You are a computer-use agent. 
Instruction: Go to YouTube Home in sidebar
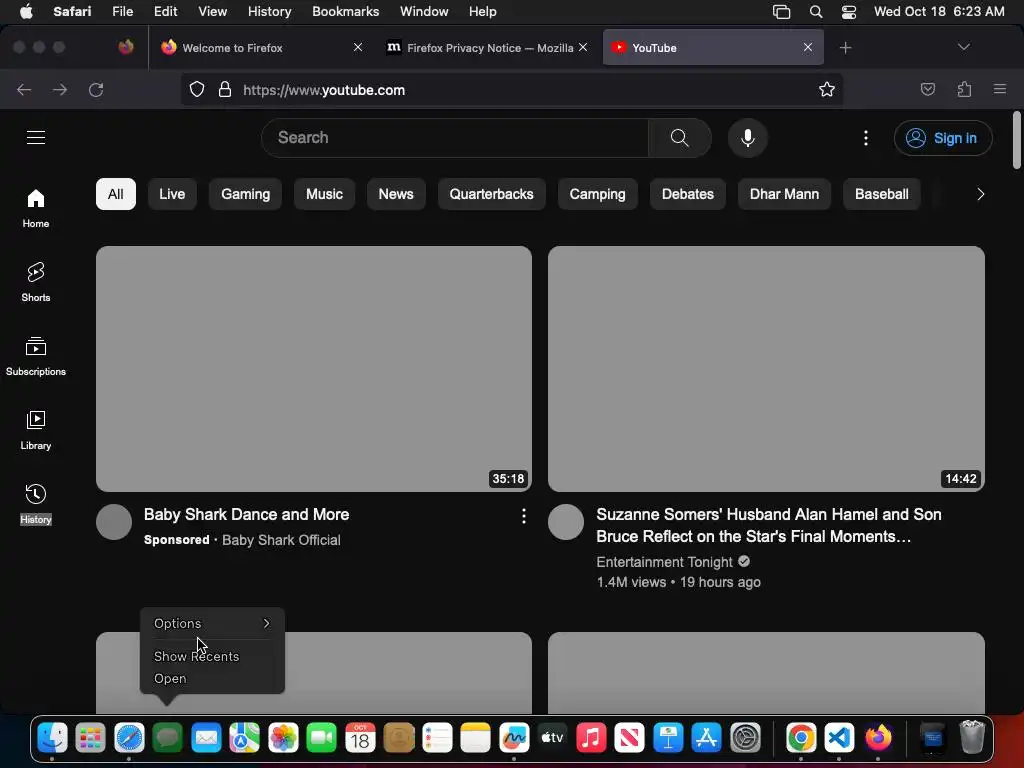tap(36, 208)
